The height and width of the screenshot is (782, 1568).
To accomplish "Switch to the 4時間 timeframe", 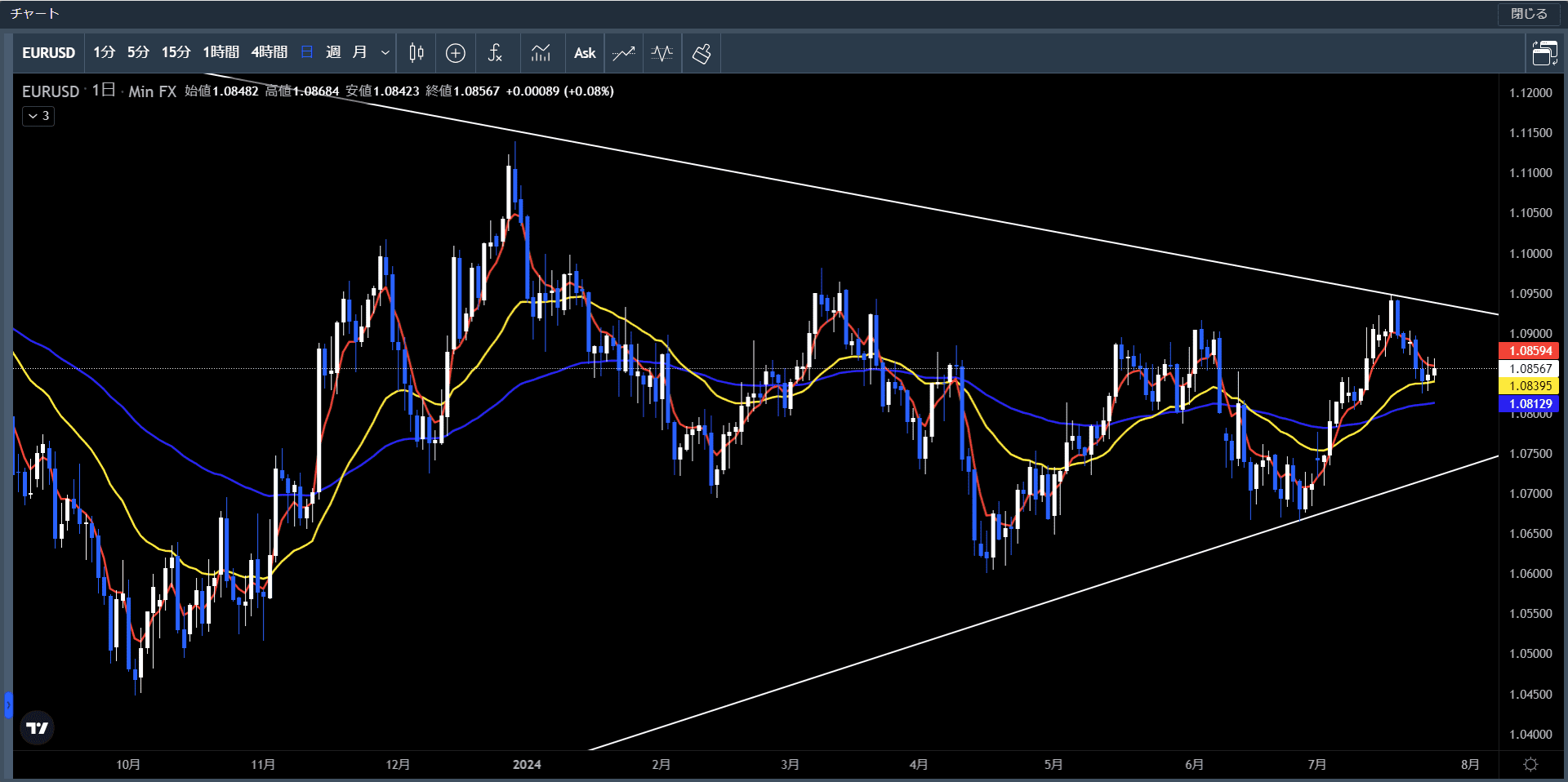I will coord(269,53).
